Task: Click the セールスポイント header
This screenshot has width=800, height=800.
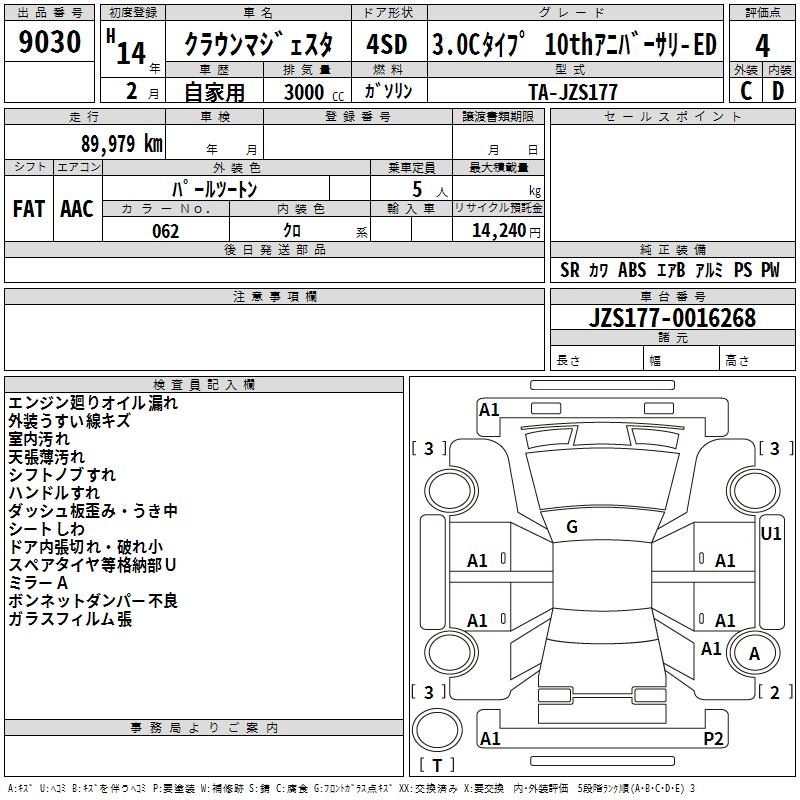Action: coord(672,116)
